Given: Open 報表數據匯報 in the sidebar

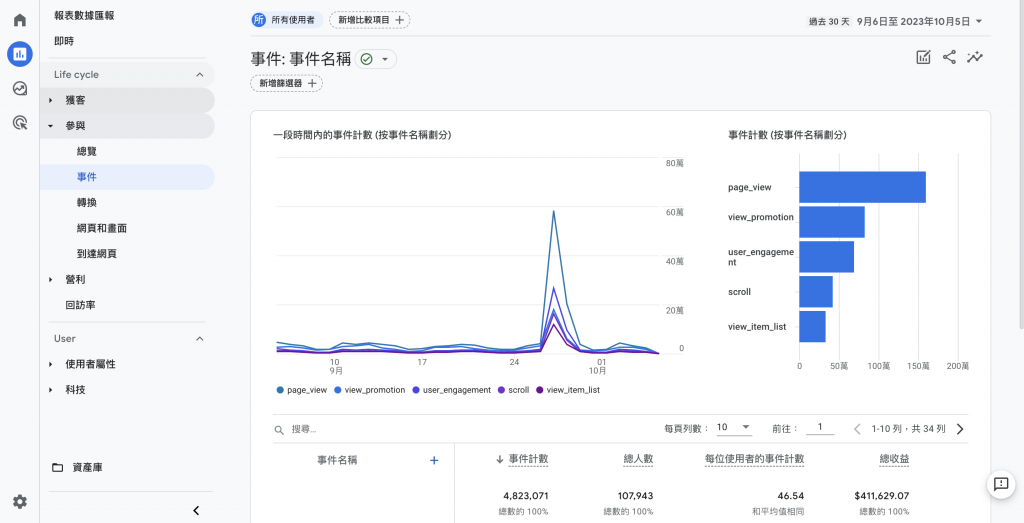Looking at the screenshot, I should (84, 16).
